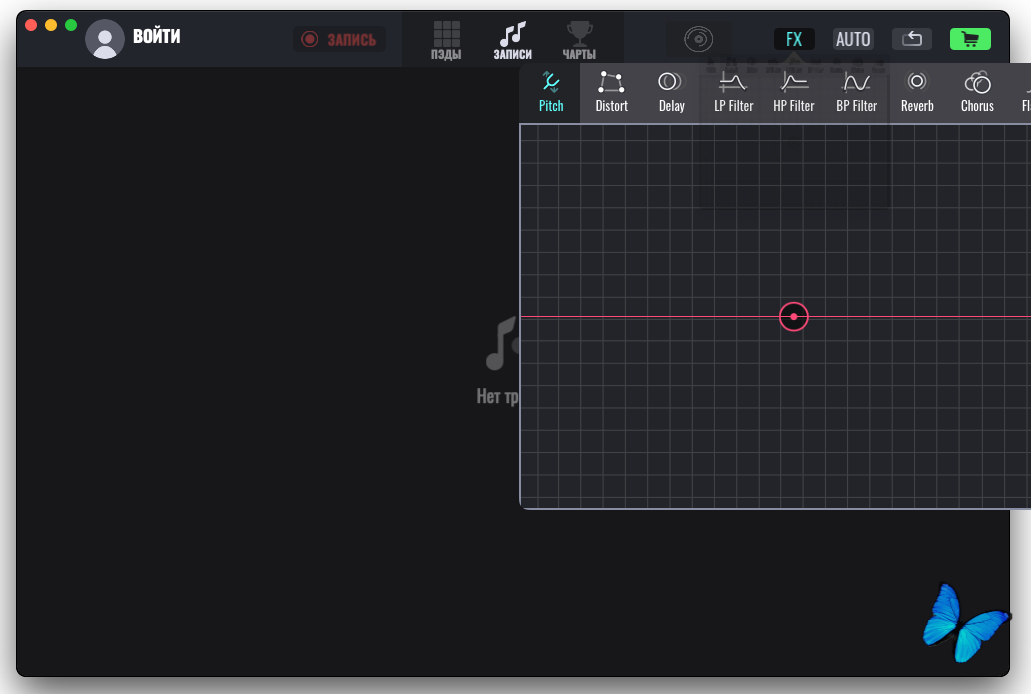The width and height of the screenshot is (1031, 694).
Task: Toggle the FX panel
Action: [794, 39]
